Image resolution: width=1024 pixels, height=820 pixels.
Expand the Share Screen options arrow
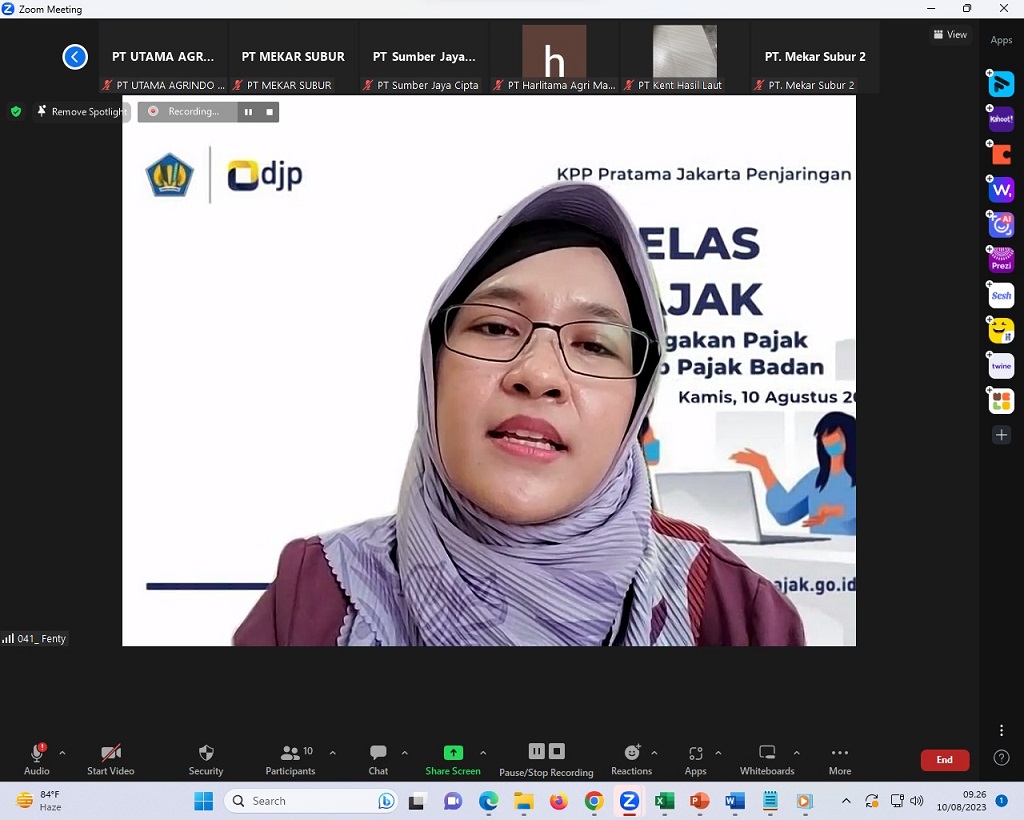[483, 753]
